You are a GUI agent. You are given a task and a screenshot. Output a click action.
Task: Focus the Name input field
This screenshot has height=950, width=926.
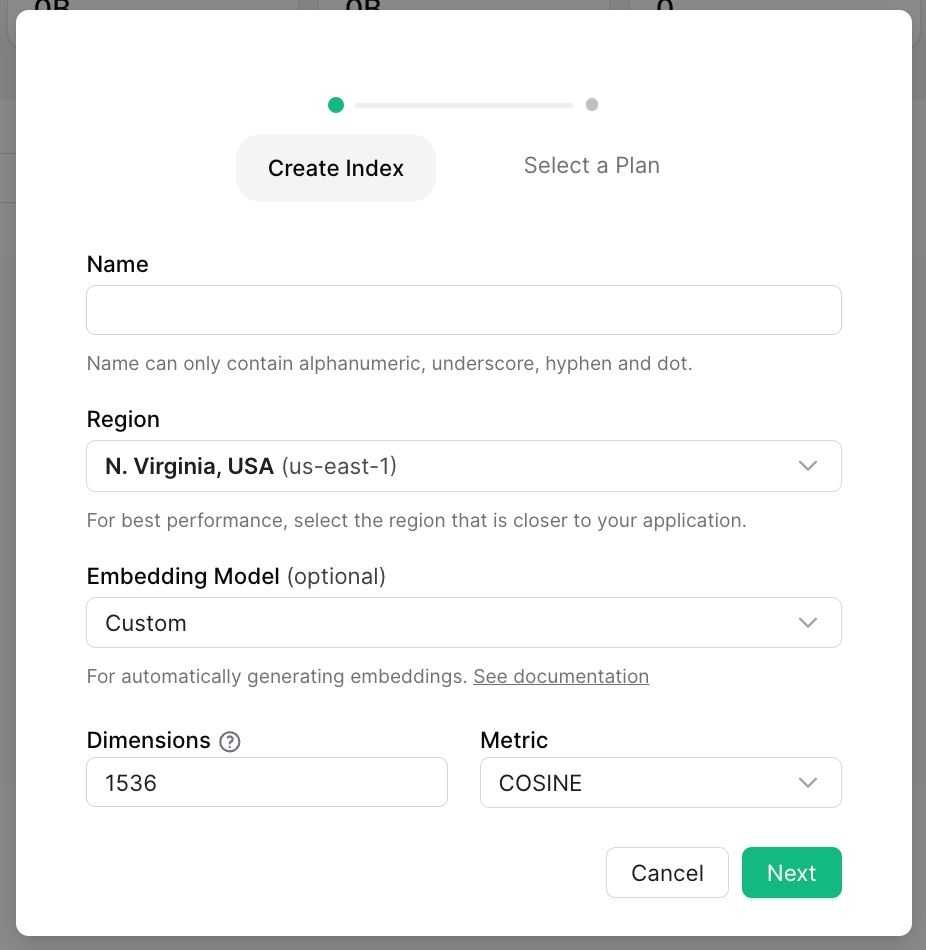tap(464, 310)
